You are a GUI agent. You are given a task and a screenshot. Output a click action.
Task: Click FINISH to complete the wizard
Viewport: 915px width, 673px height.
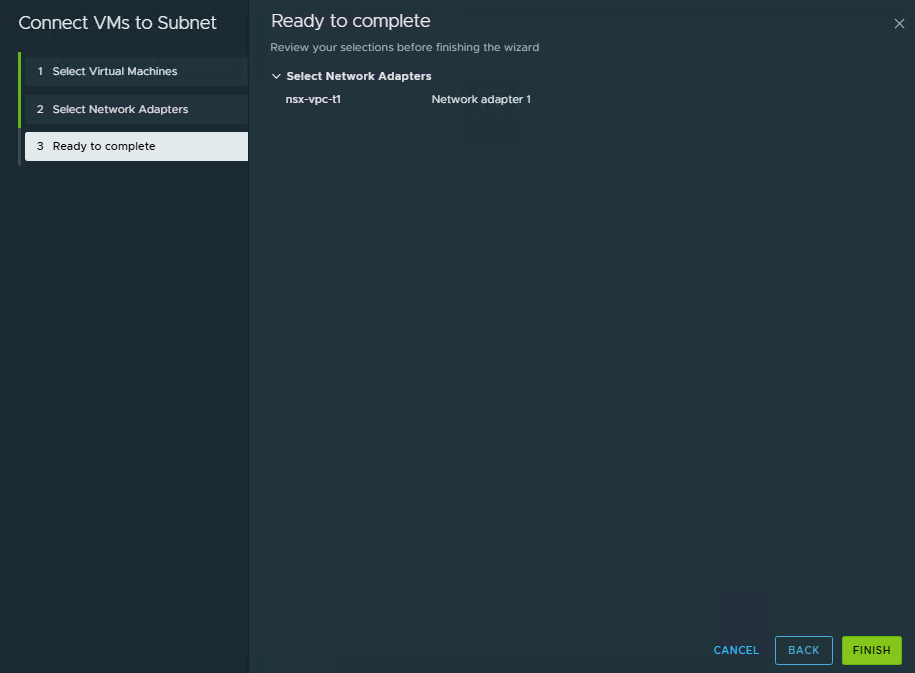click(871, 650)
